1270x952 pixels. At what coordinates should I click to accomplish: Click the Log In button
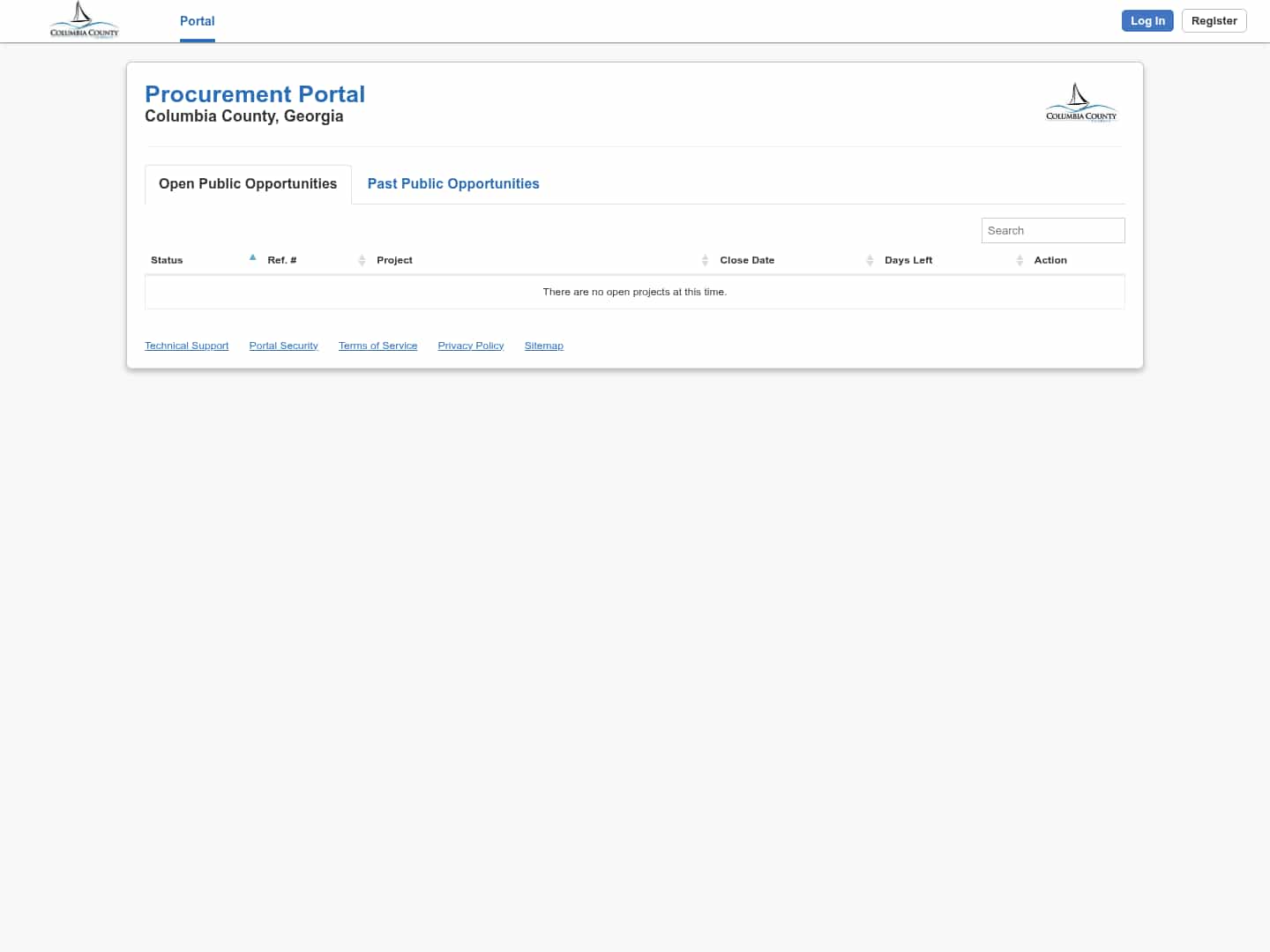(1147, 20)
